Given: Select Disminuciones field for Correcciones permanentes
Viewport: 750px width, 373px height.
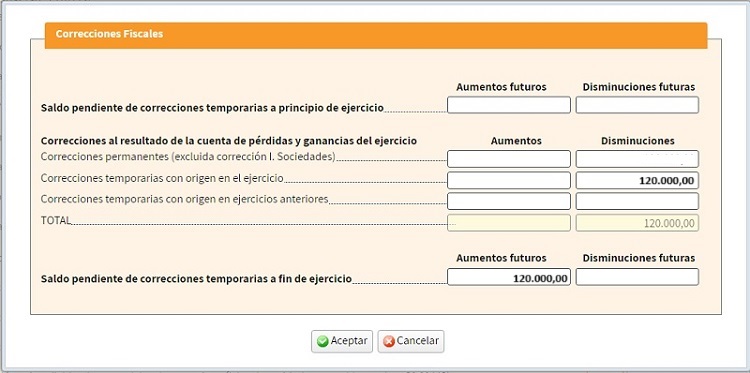Looking at the screenshot, I should coord(637,159).
